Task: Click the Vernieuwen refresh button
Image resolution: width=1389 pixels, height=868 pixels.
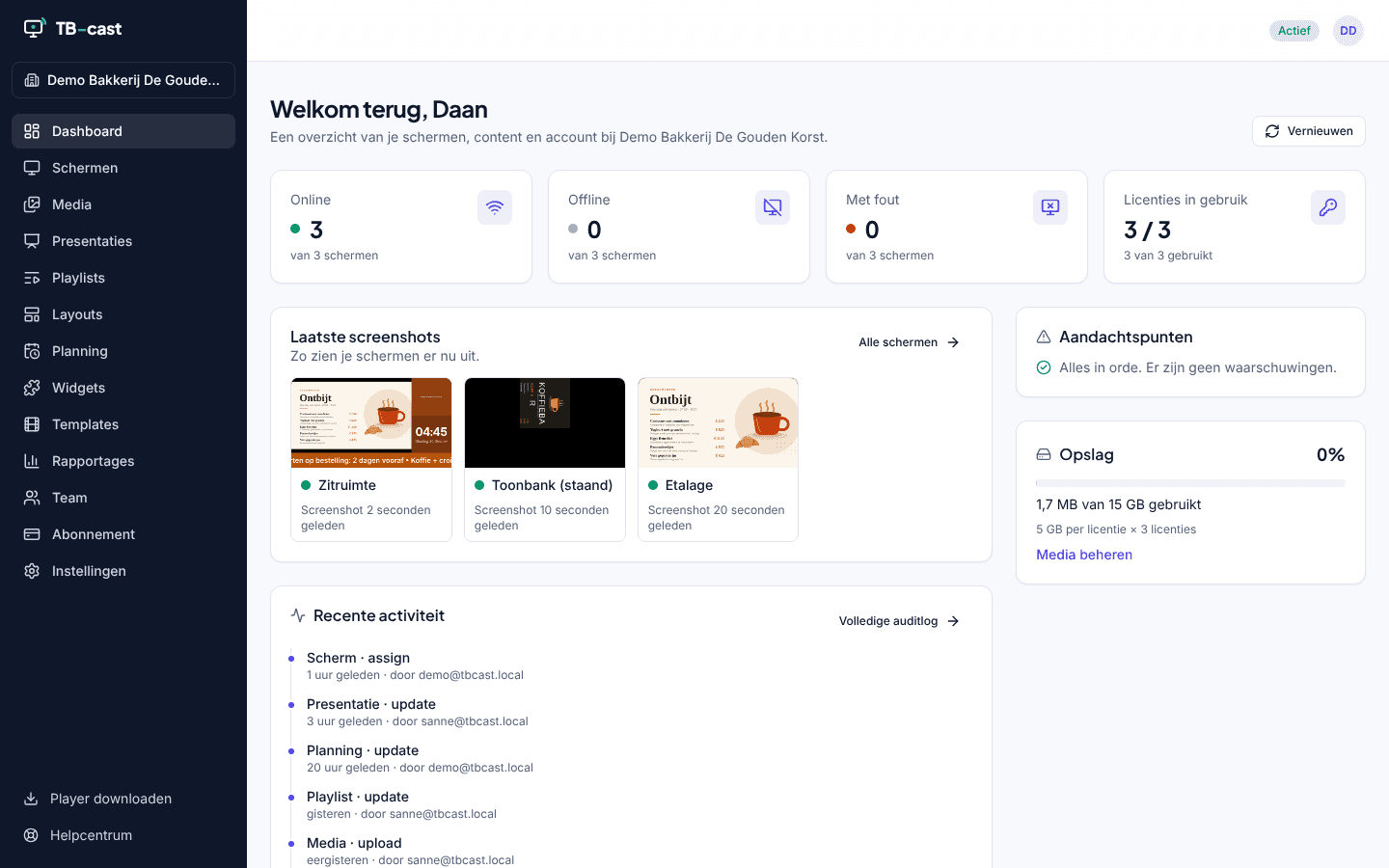Action: 1309,131
